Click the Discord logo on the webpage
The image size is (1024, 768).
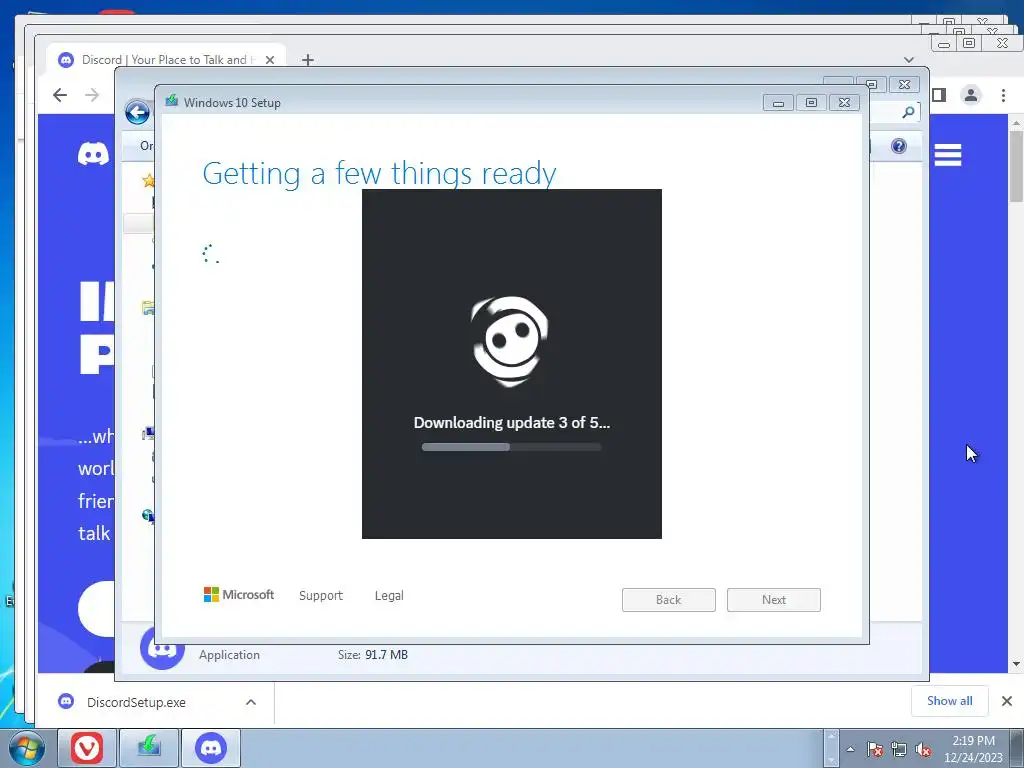(x=93, y=154)
